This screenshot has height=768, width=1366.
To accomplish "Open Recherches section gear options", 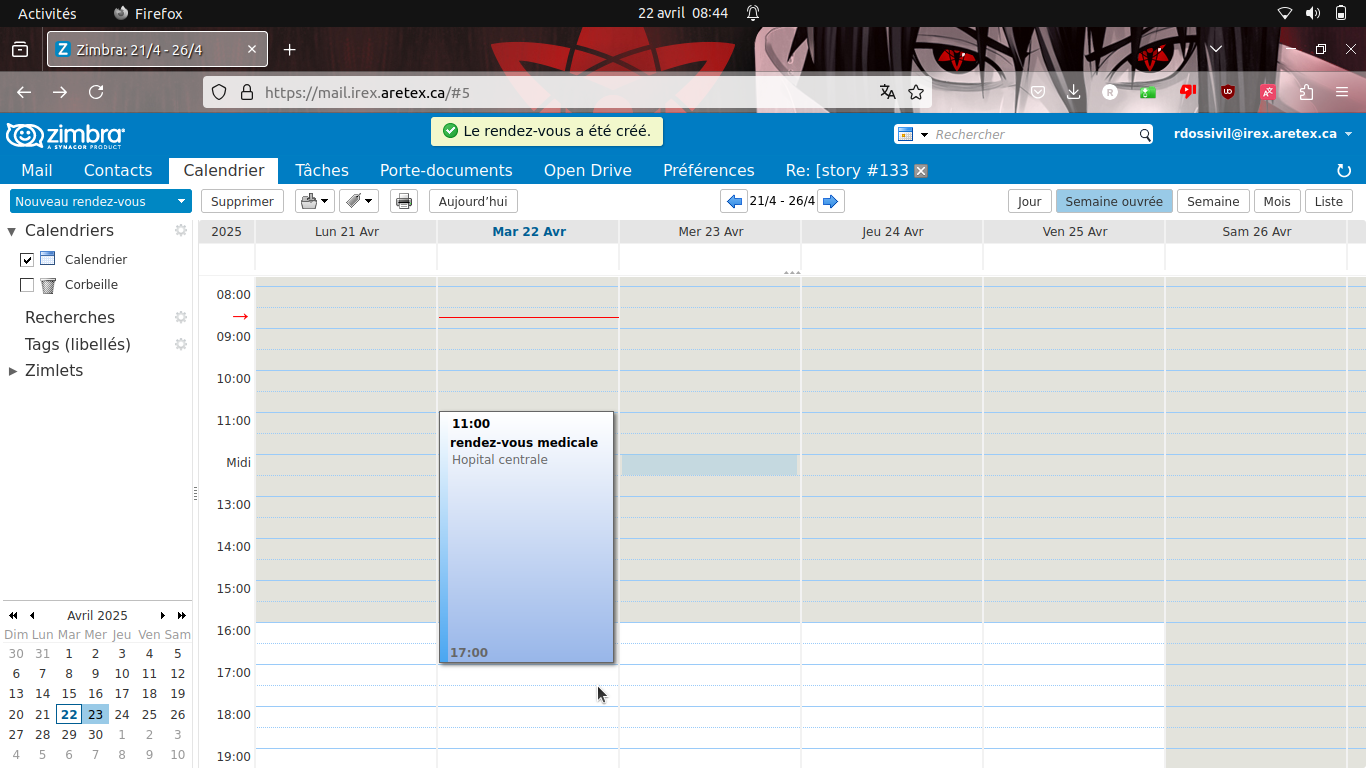I will pos(181,317).
